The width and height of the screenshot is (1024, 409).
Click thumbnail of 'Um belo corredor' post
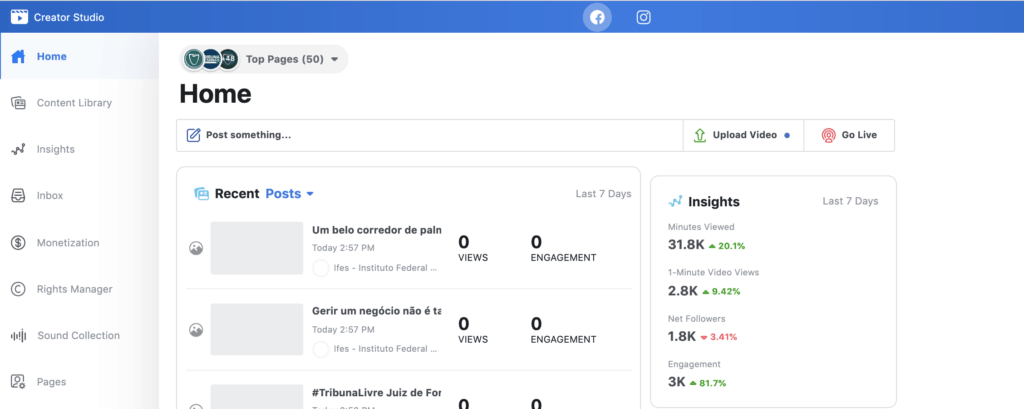click(257, 248)
